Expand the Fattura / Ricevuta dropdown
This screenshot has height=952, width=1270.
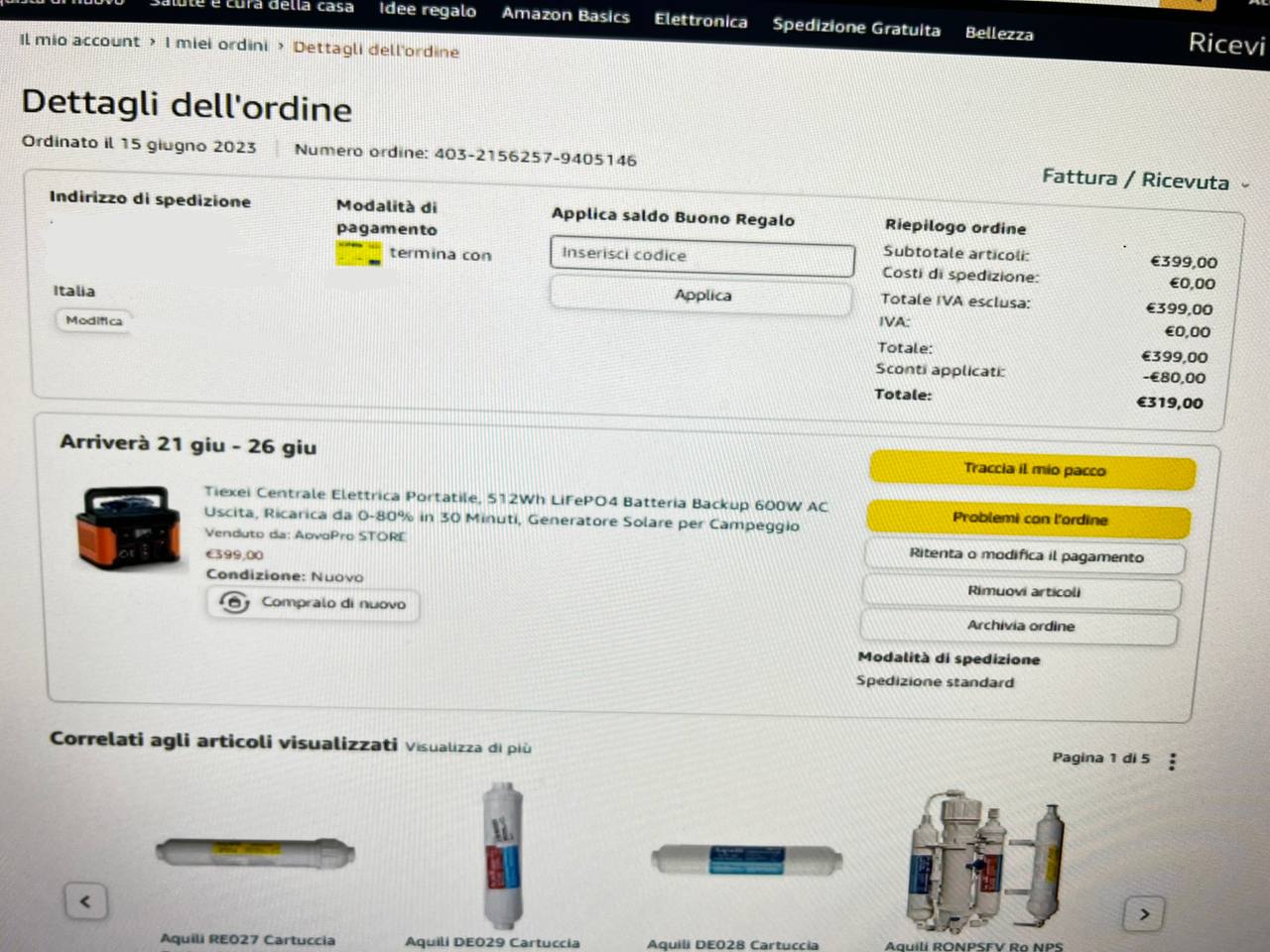[x=1145, y=179]
